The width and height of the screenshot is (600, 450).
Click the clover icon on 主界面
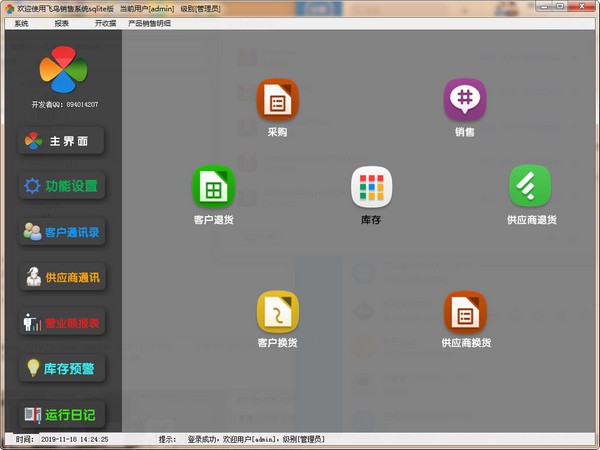[33, 141]
